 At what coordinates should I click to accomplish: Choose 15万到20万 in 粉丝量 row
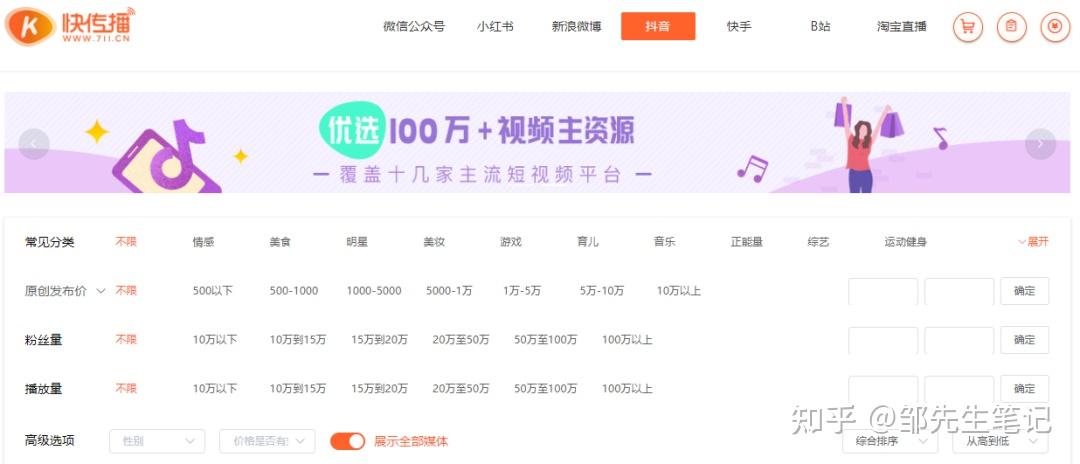coord(380,339)
